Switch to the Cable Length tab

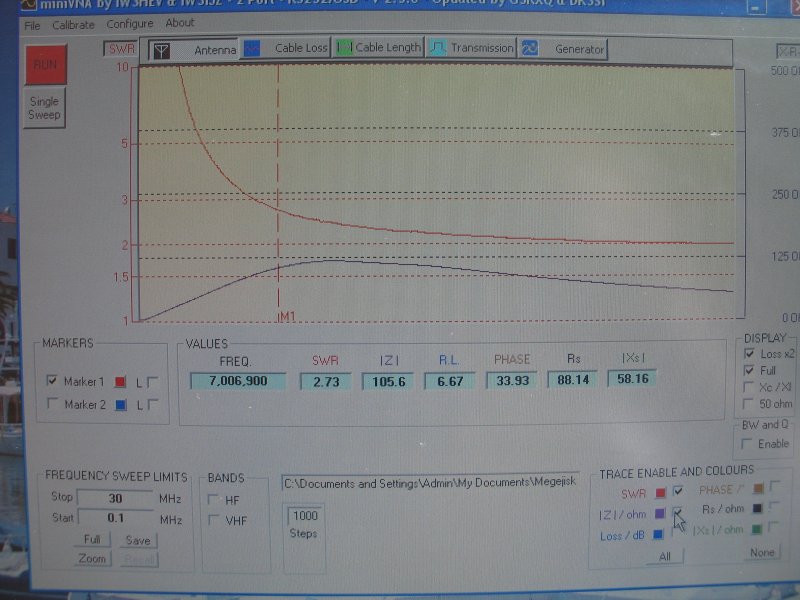pos(378,48)
